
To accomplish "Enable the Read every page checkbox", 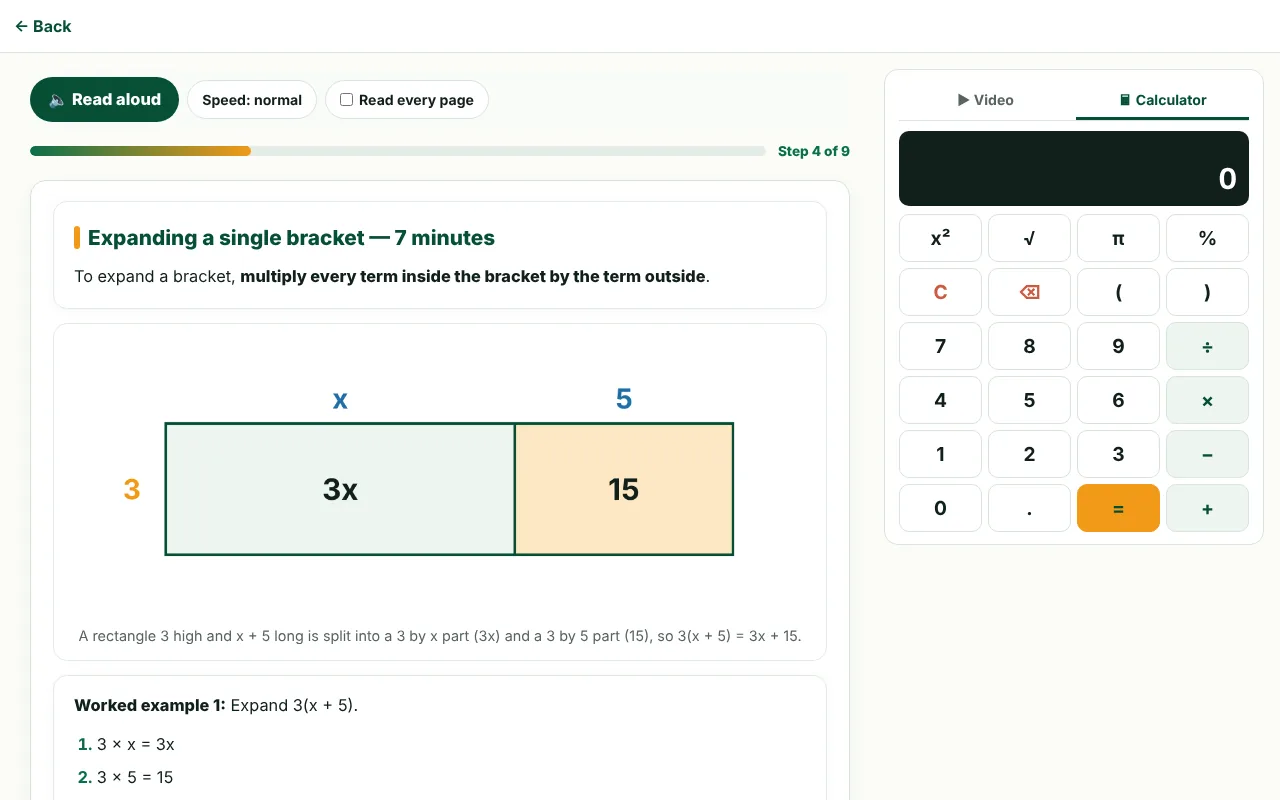I will (346, 100).
